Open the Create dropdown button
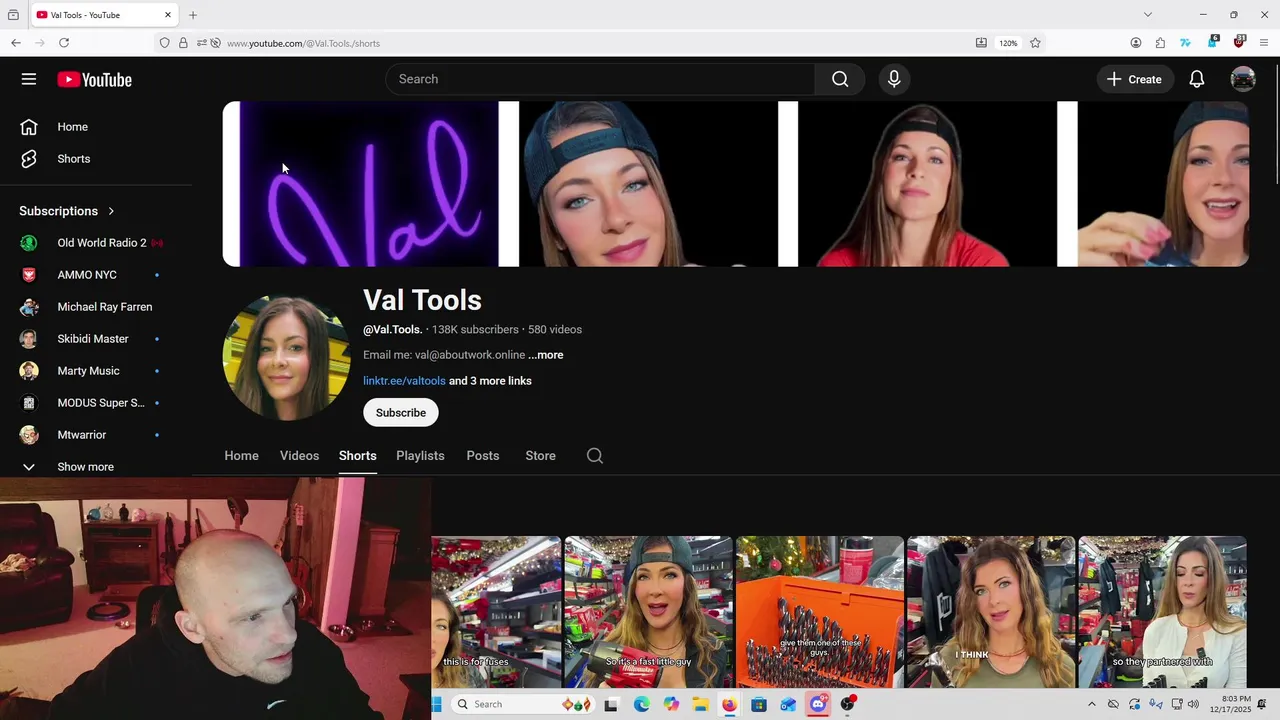Viewport: 1280px width, 720px height. click(1135, 79)
